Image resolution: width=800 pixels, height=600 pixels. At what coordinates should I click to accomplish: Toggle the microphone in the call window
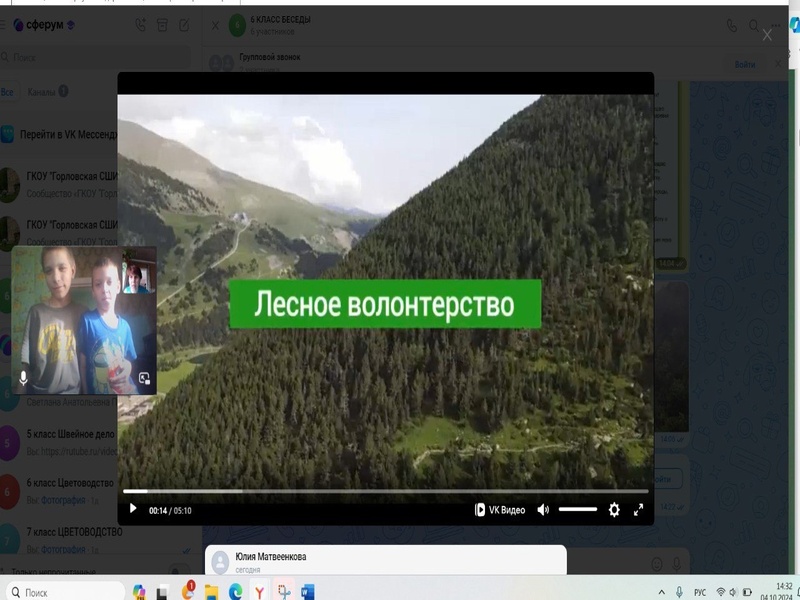[x=23, y=378]
